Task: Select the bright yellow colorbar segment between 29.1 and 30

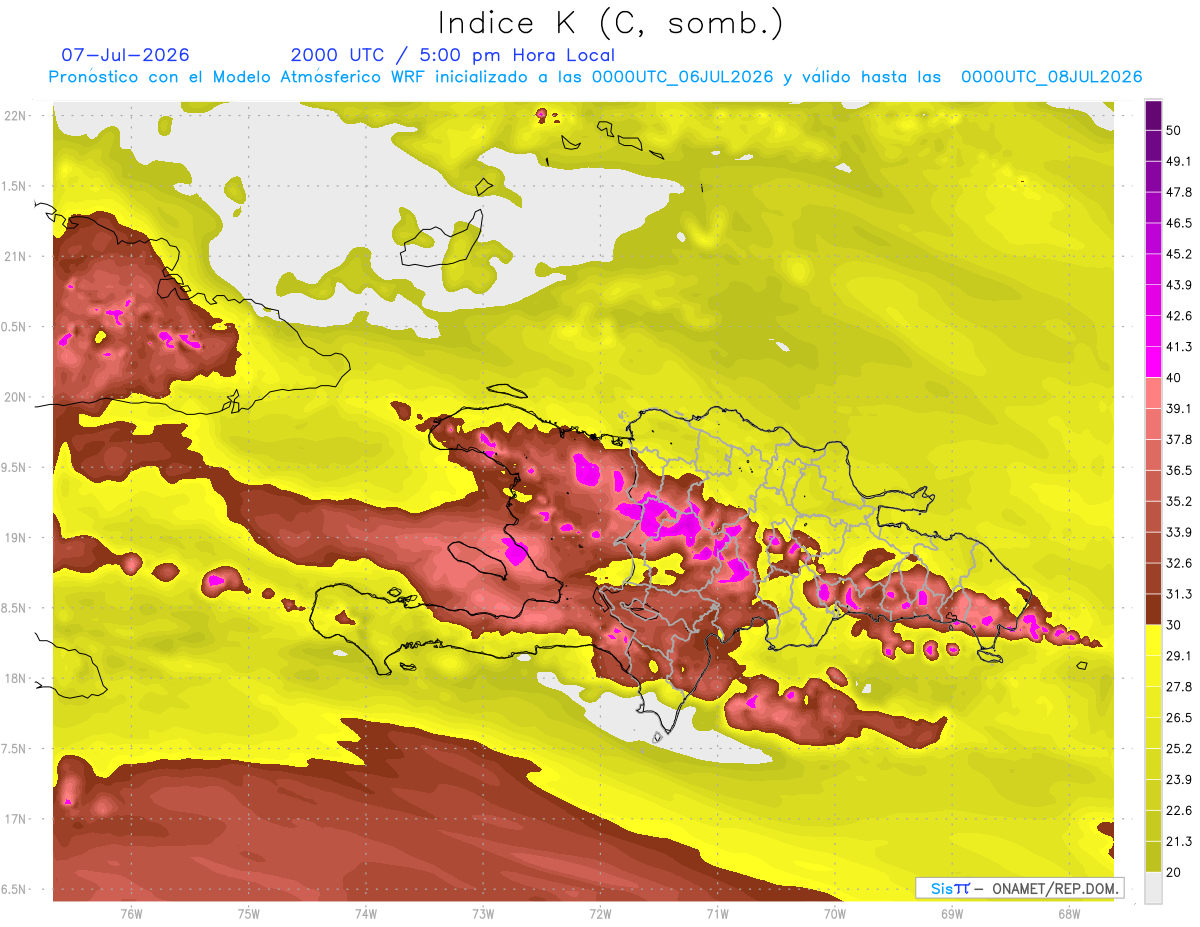Action: pyautogui.click(x=1154, y=640)
